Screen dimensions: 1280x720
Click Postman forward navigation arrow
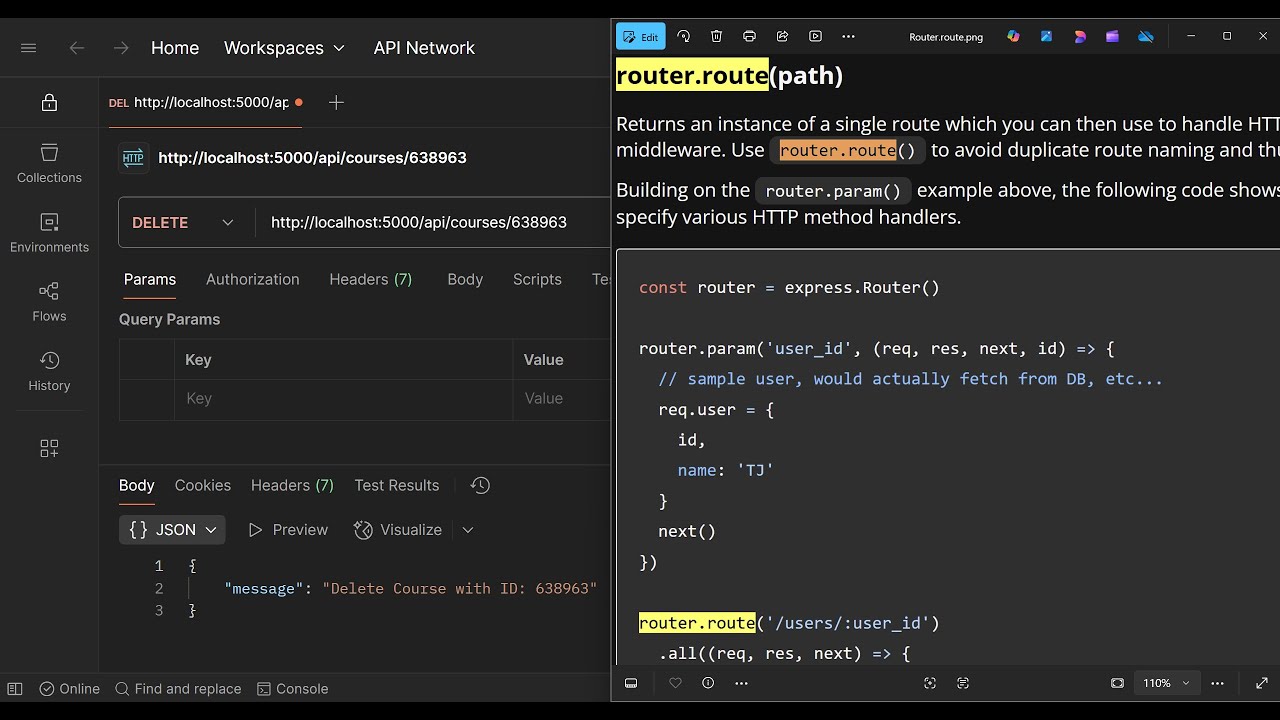(121, 48)
